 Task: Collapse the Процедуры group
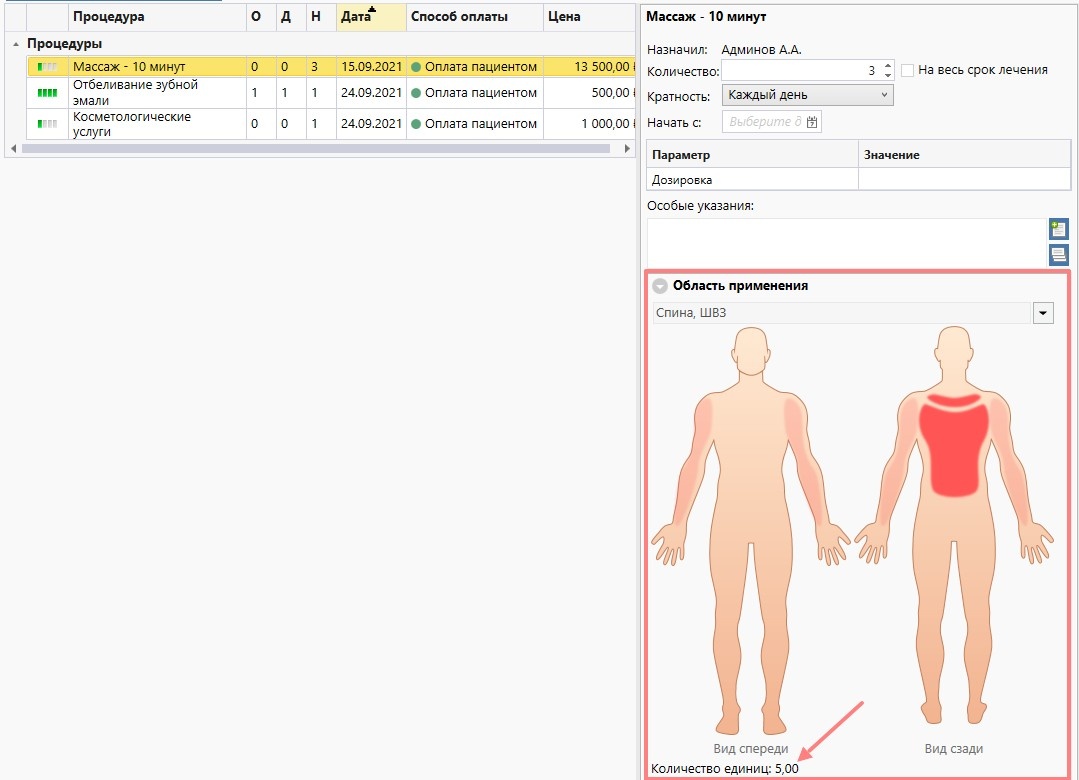pyautogui.click(x=15, y=45)
